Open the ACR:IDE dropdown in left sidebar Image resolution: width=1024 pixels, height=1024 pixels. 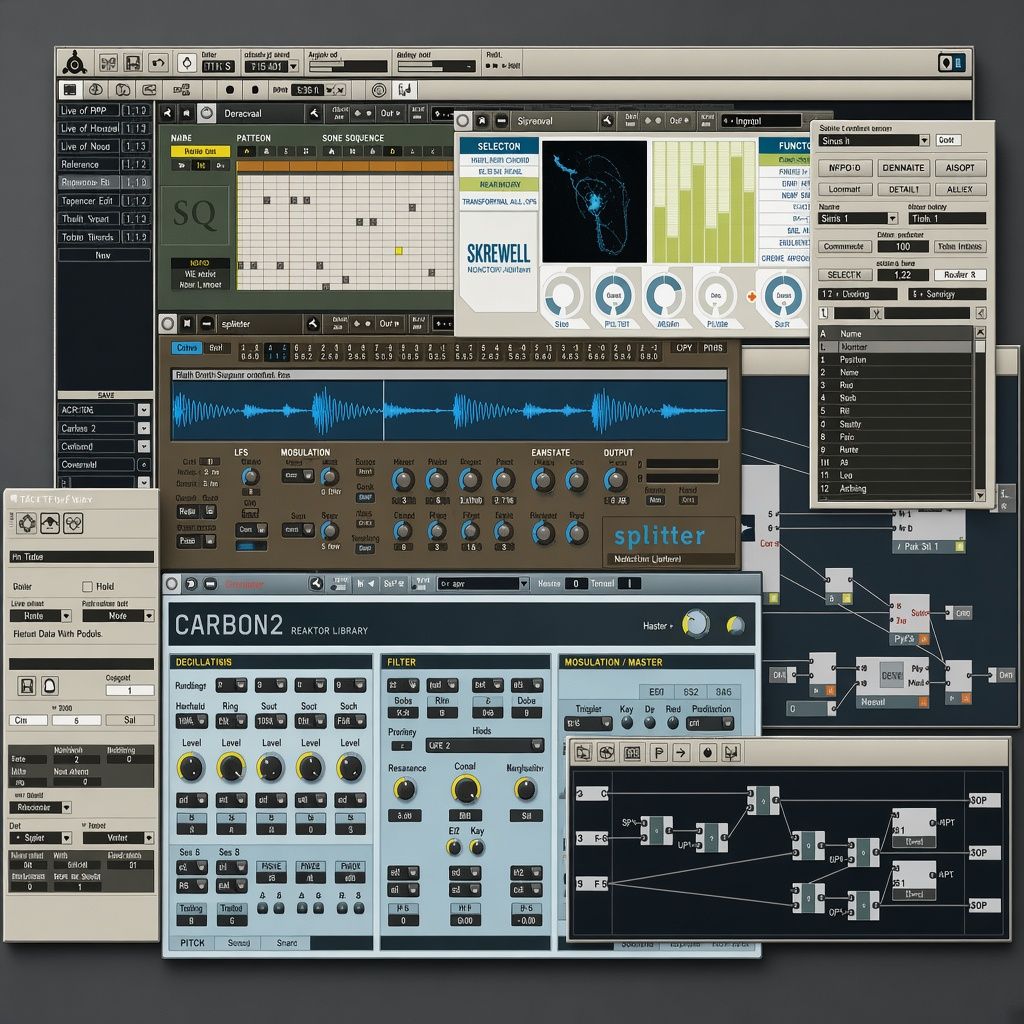(144, 410)
